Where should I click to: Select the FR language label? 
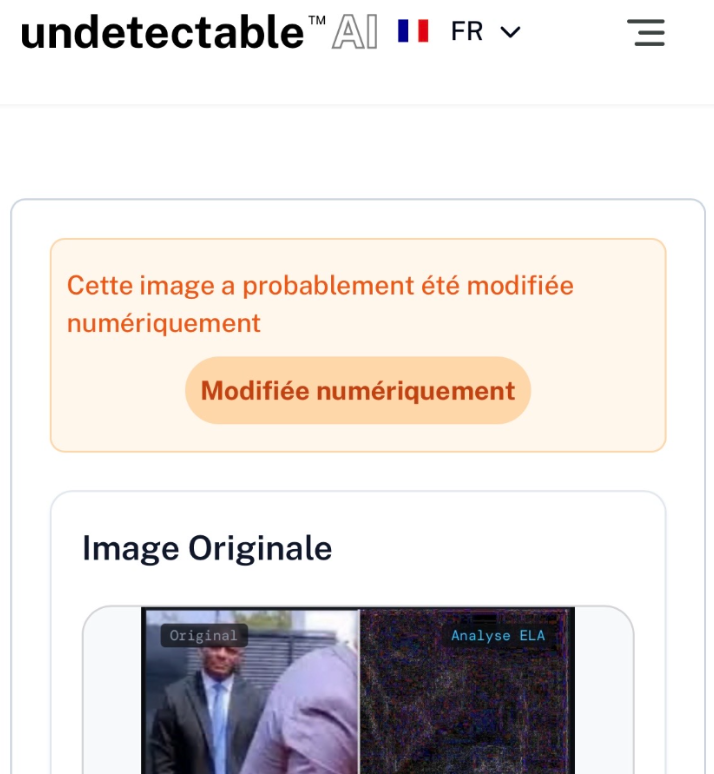(467, 31)
